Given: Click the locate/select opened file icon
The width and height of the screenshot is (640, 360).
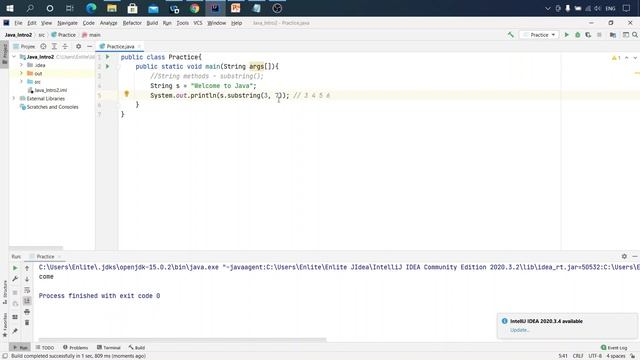Looking at the screenshot, I should coord(43,47).
